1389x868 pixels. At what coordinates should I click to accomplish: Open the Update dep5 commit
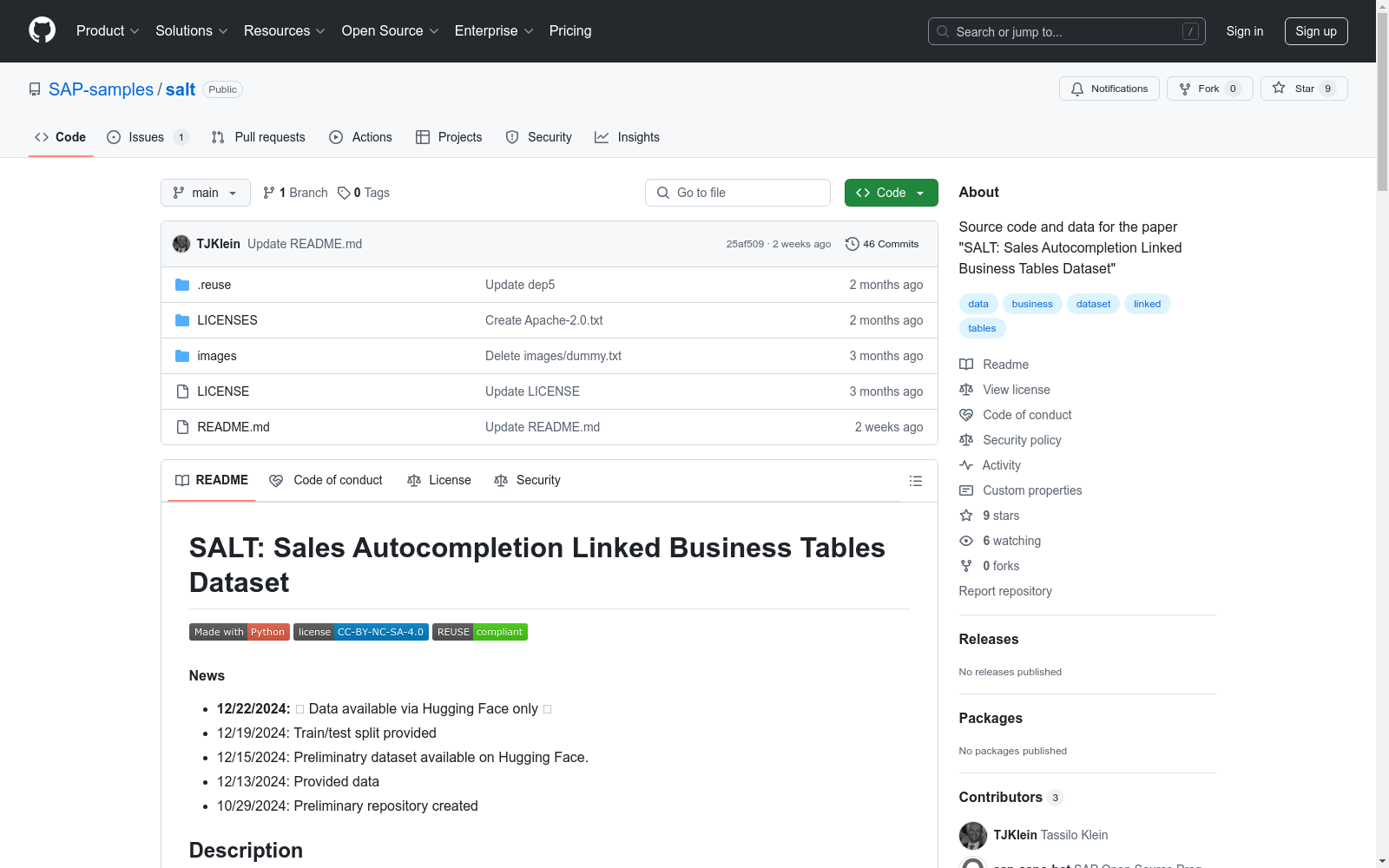(520, 285)
